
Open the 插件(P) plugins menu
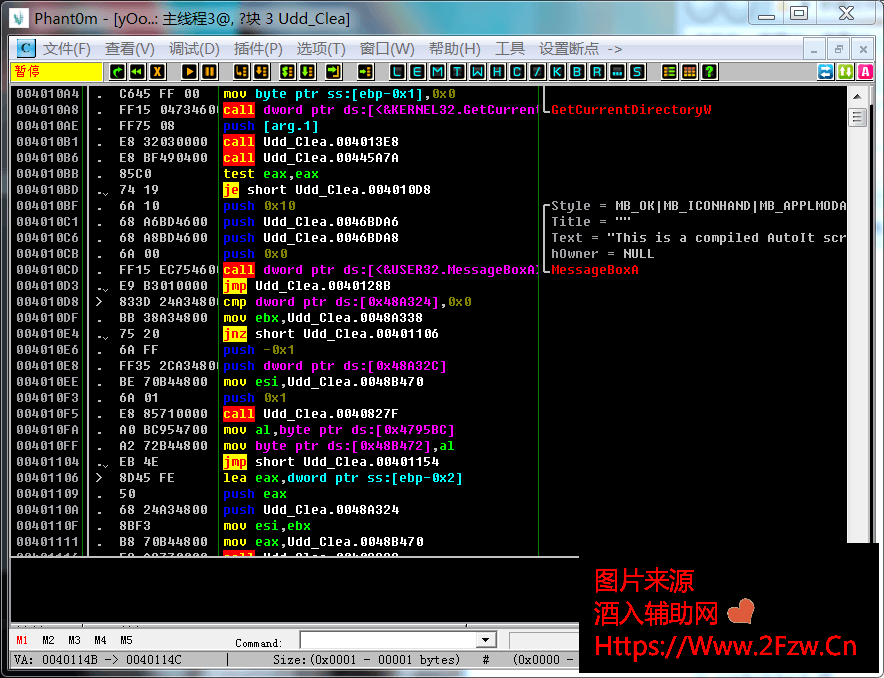pos(258,48)
